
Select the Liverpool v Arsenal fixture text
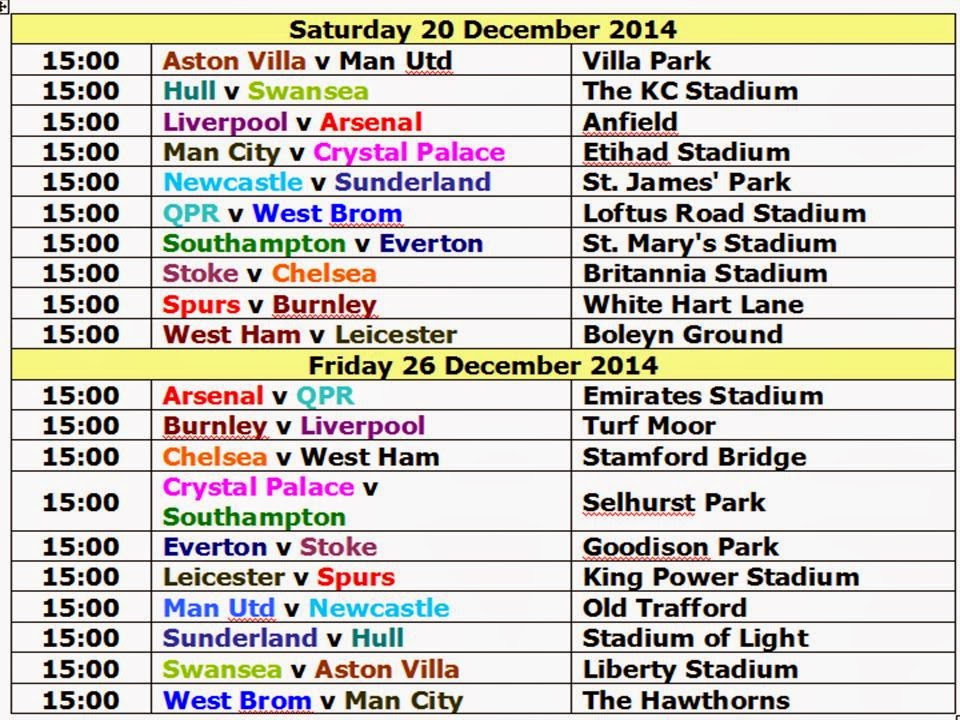point(293,121)
